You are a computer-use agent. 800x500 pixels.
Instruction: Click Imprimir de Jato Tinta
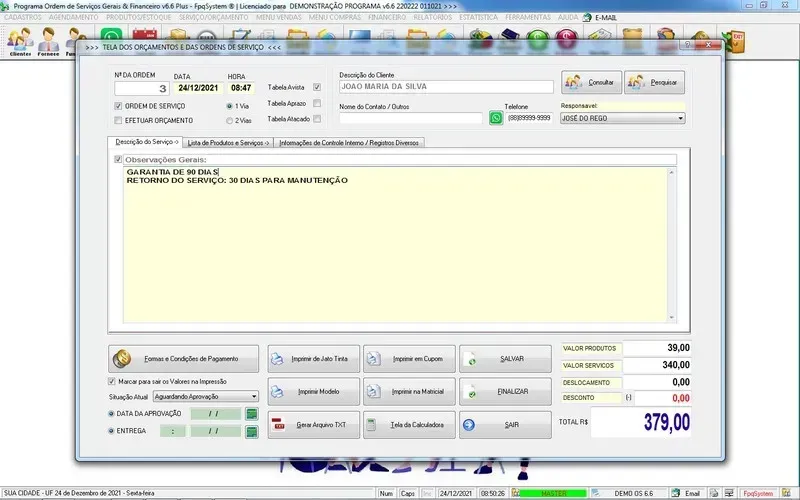(308, 358)
